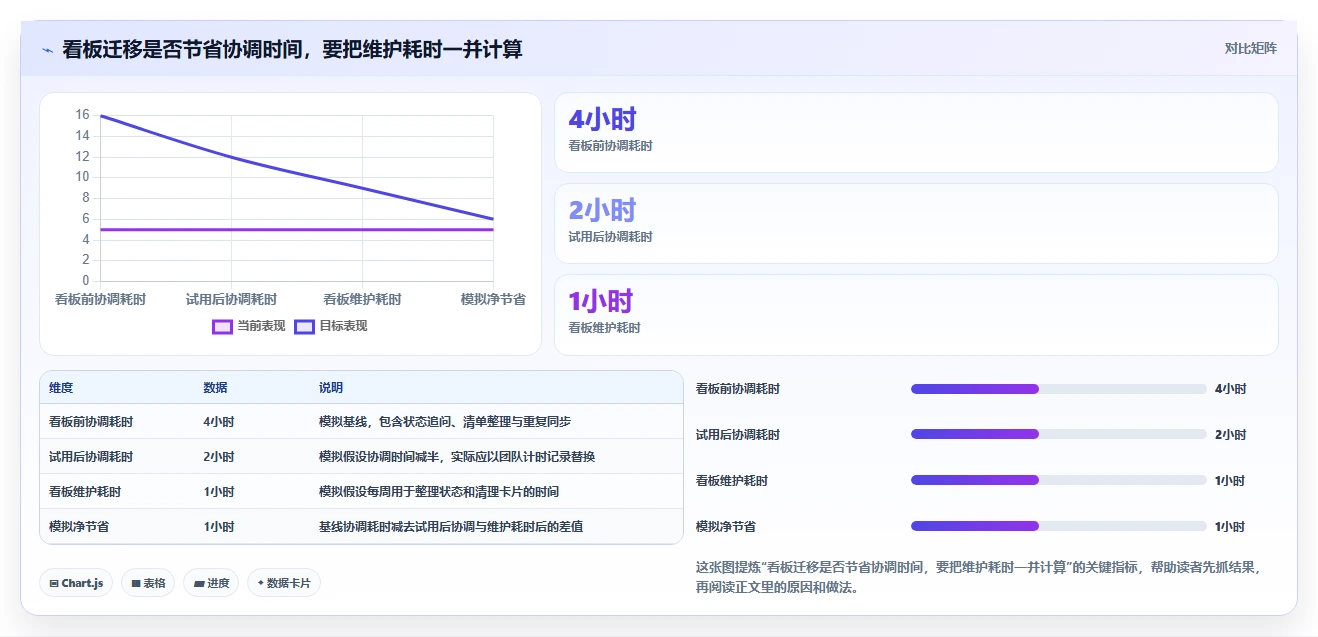
Task: Select the 表格 tag chip
Action: pos(148,583)
